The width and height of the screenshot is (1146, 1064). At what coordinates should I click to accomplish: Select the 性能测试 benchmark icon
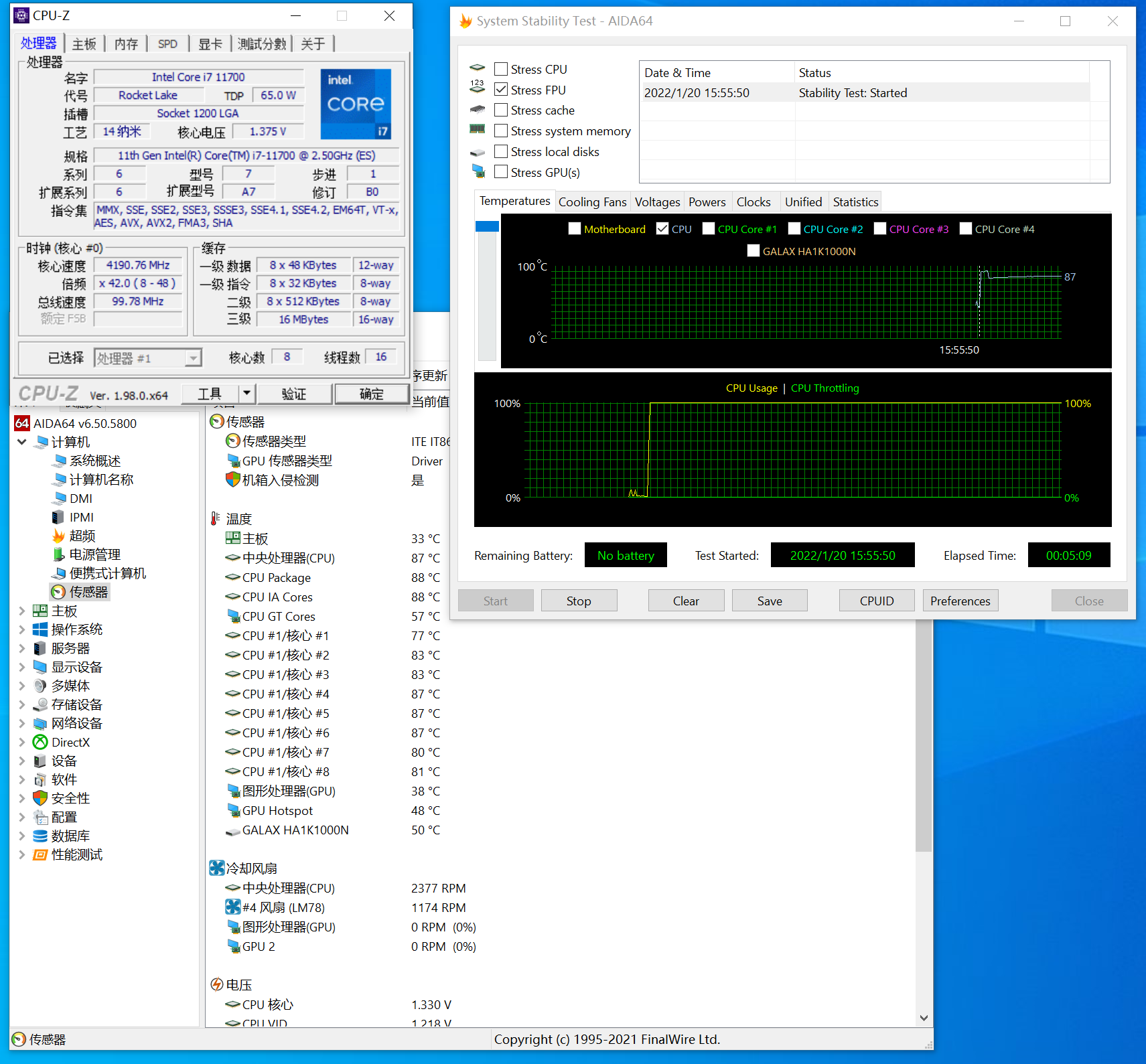pos(40,854)
